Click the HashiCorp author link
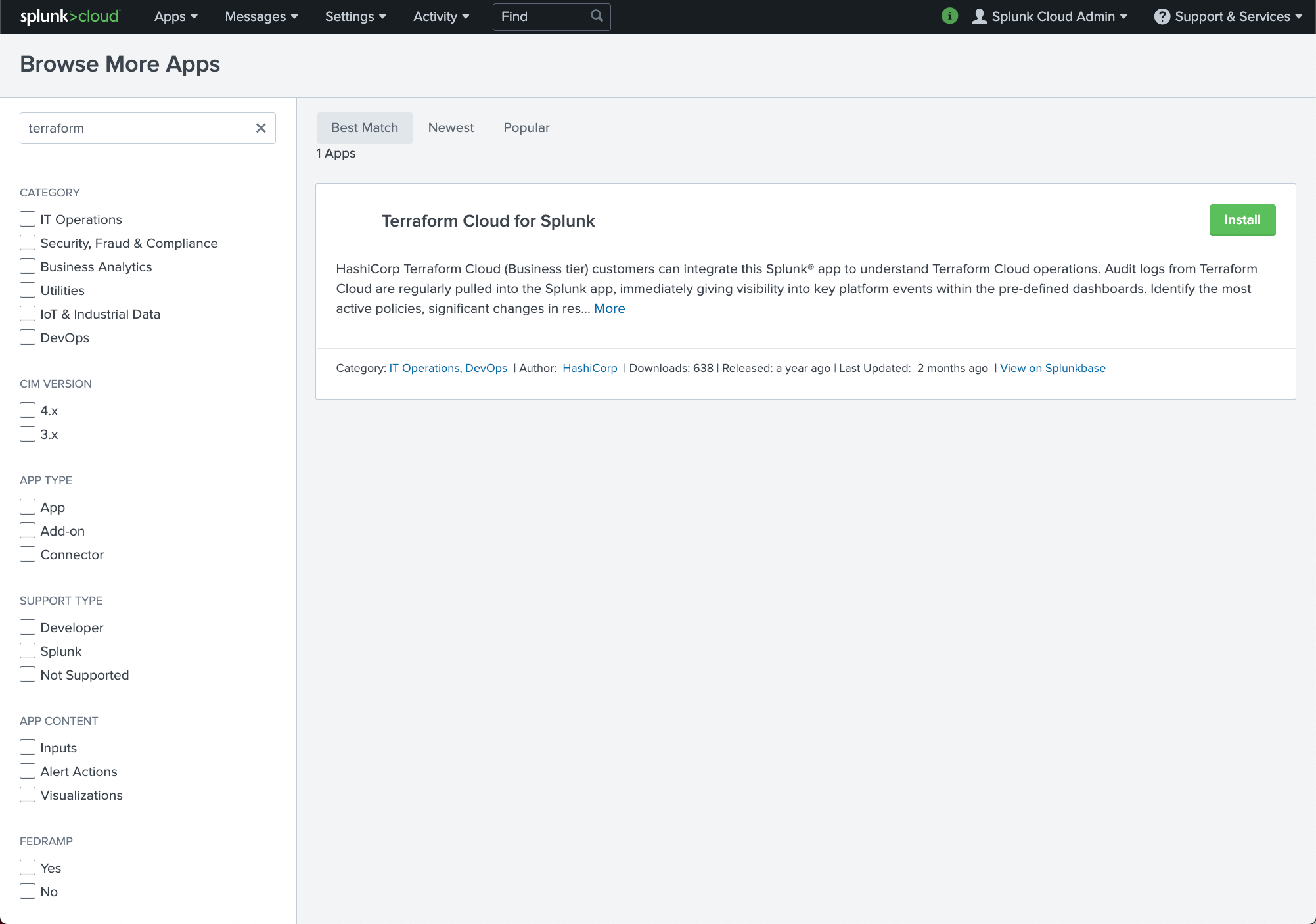 (589, 368)
